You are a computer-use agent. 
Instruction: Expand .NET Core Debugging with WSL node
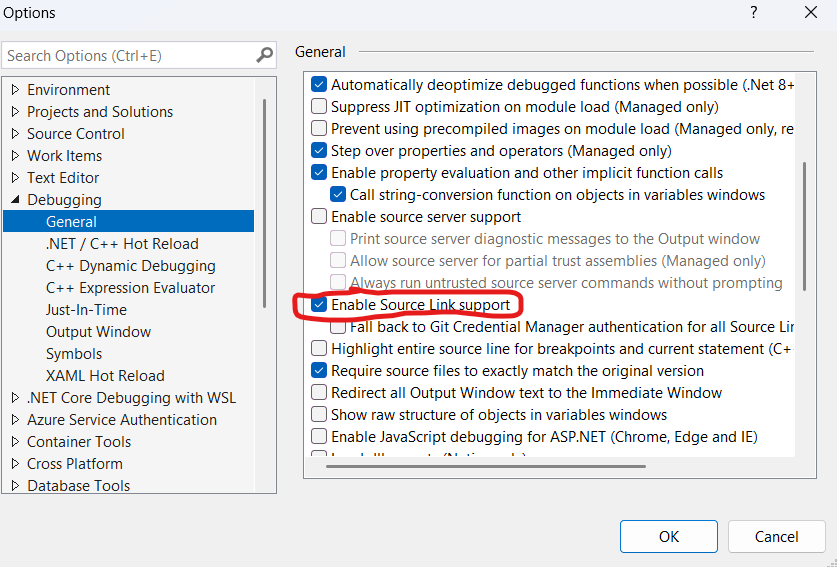pyautogui.click(x=15, y=397)
